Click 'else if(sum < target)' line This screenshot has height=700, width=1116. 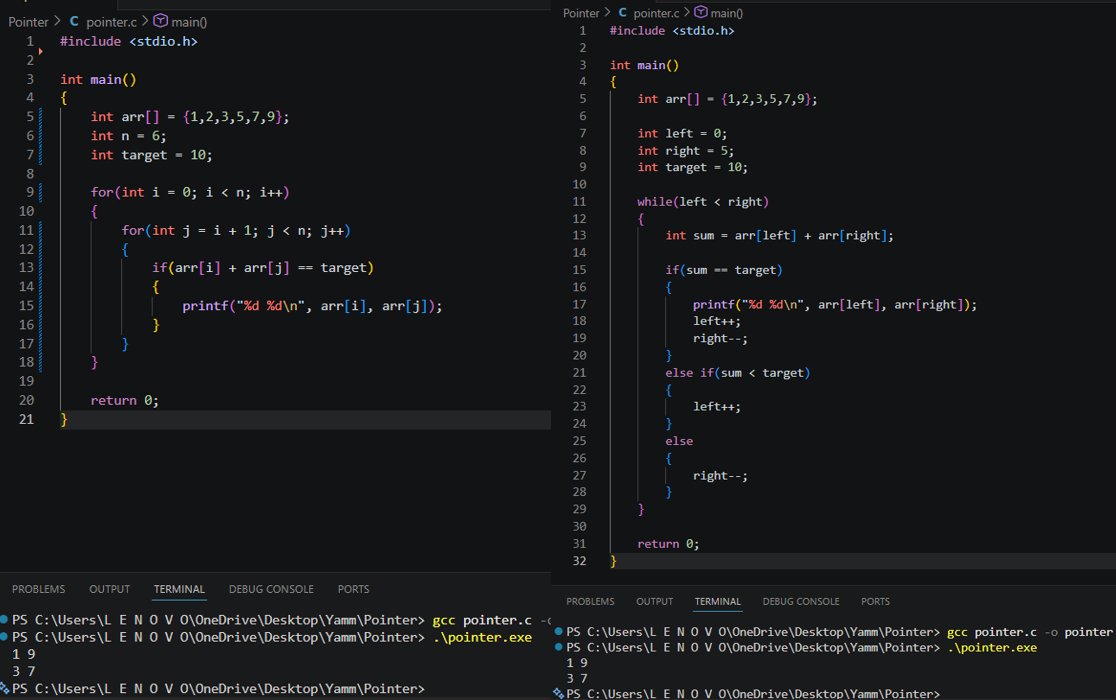click(x=737, y=373)
